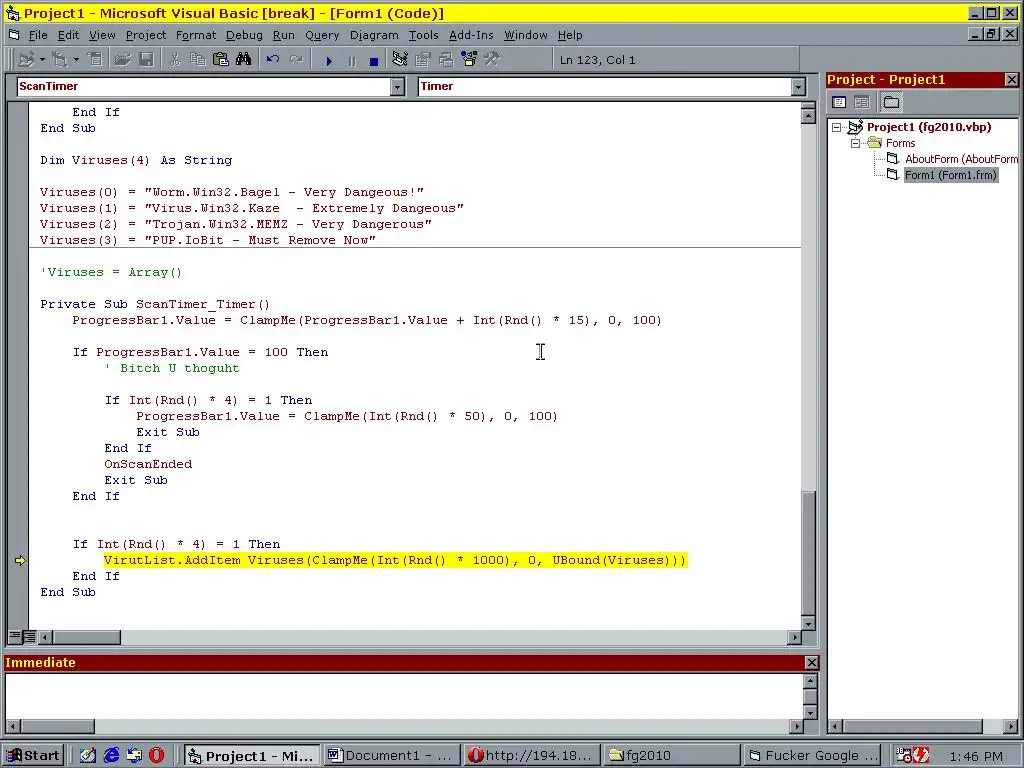Switch to the Opera http://194.18 taskbar button
The width and height of the screenshot is (1024, 768).
[x=531, y=756]
